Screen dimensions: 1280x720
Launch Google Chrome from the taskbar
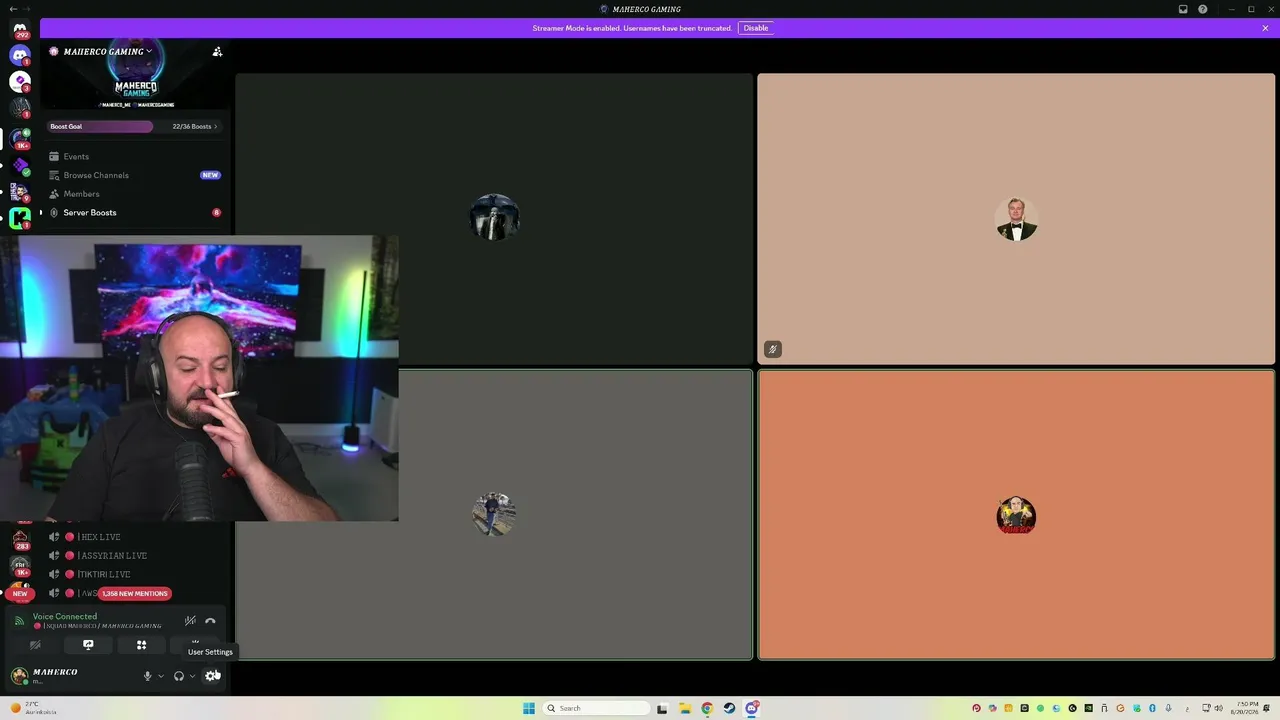click(x=707, y=708)
